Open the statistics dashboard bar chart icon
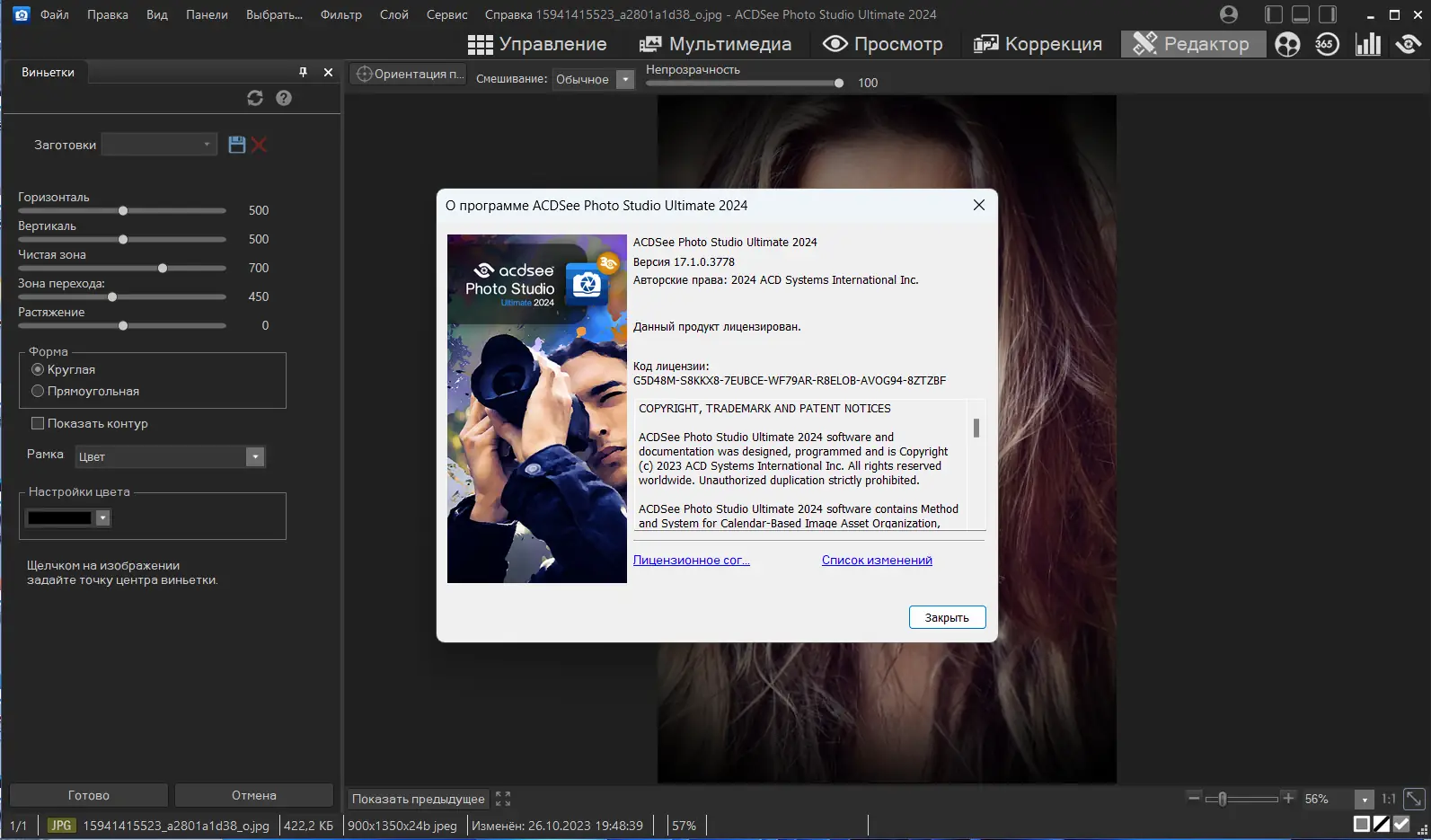This screenshot has height=840, width=1431. click(x=1368, y=44)
